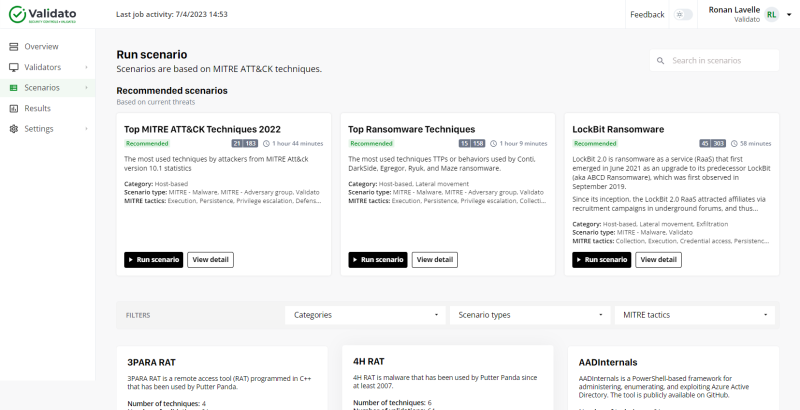The width and height of the screenshot is (800, 410).
Task: Click the Validators monitor icon
Action: pyautogui.click(x=14, y=67)
